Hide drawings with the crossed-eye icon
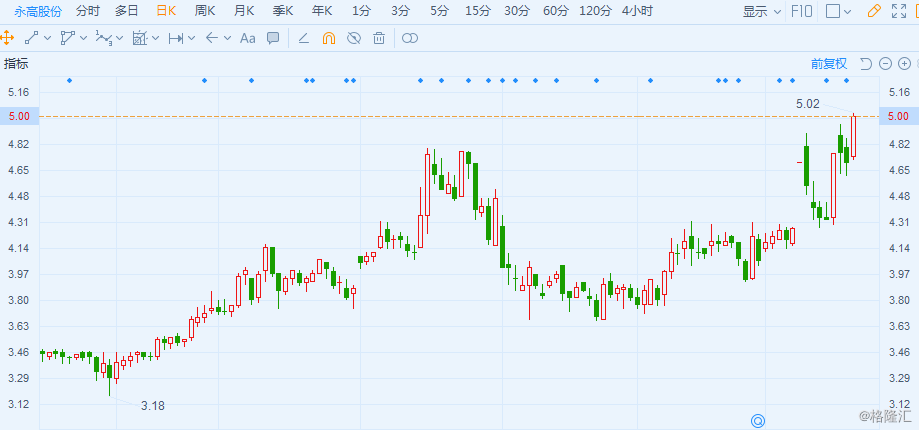The width and height of the screenshot is (919, 430). (x=354, y=39)
